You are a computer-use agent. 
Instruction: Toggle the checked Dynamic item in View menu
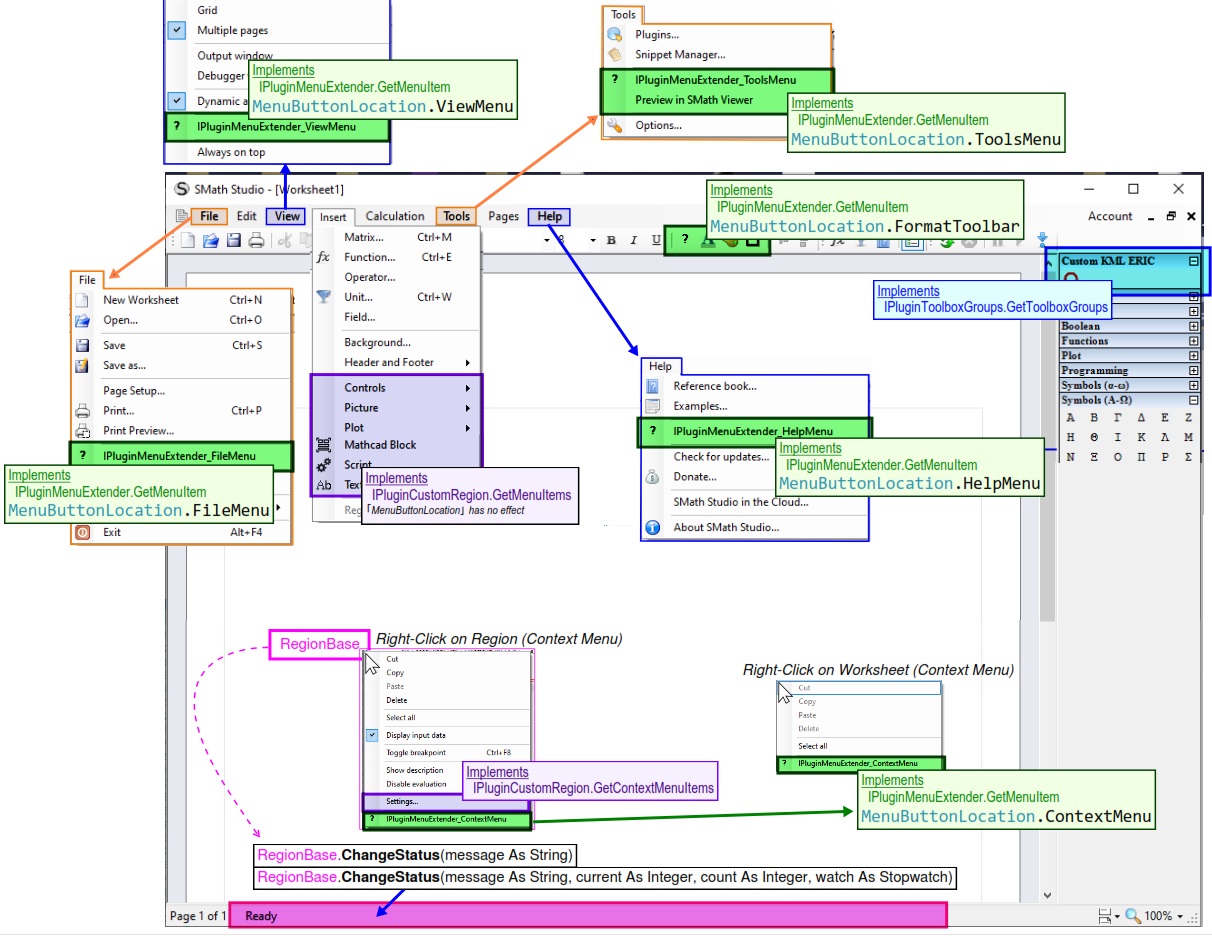point(176,101)
